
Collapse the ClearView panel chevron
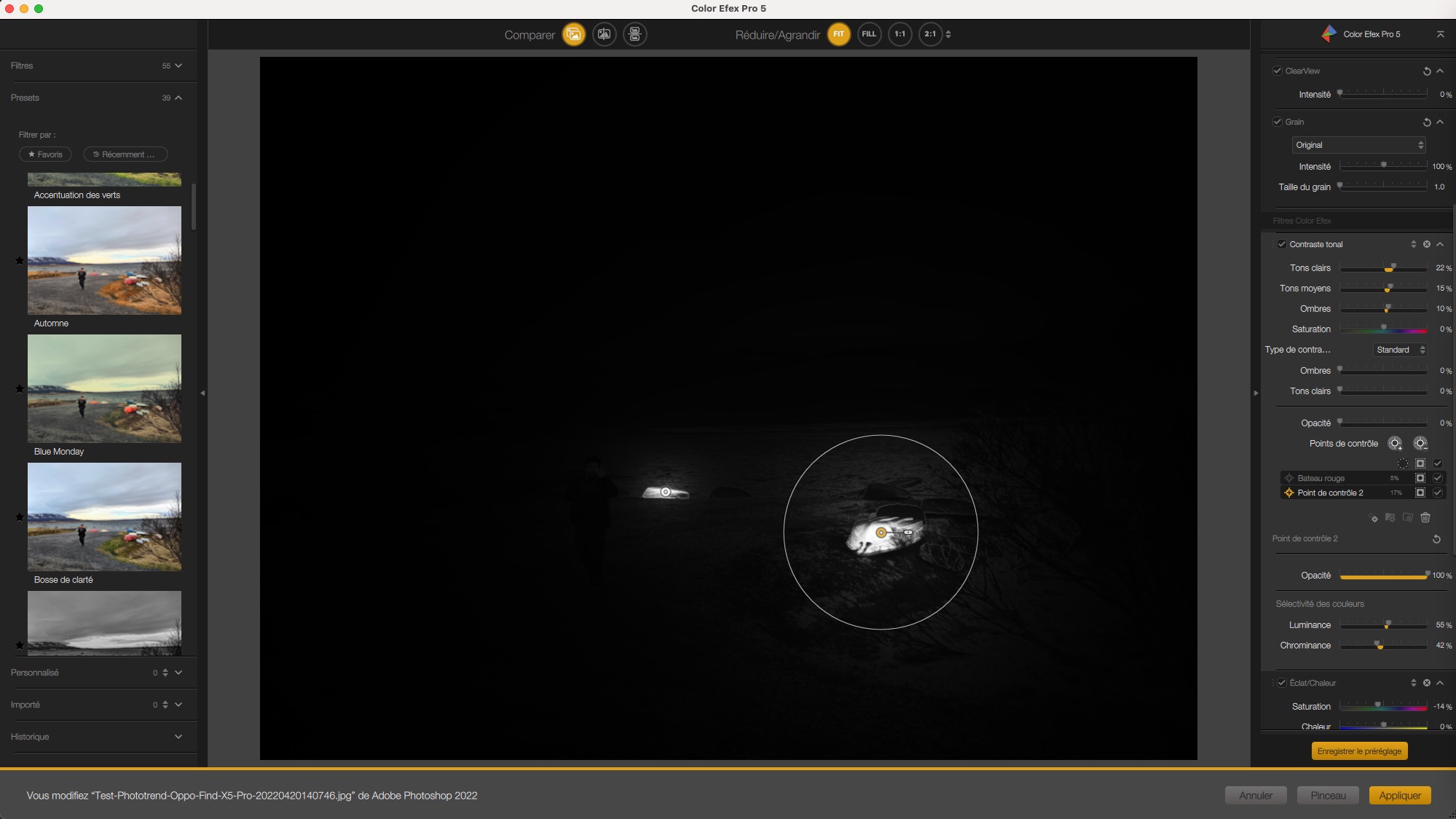click(1440, 71)
